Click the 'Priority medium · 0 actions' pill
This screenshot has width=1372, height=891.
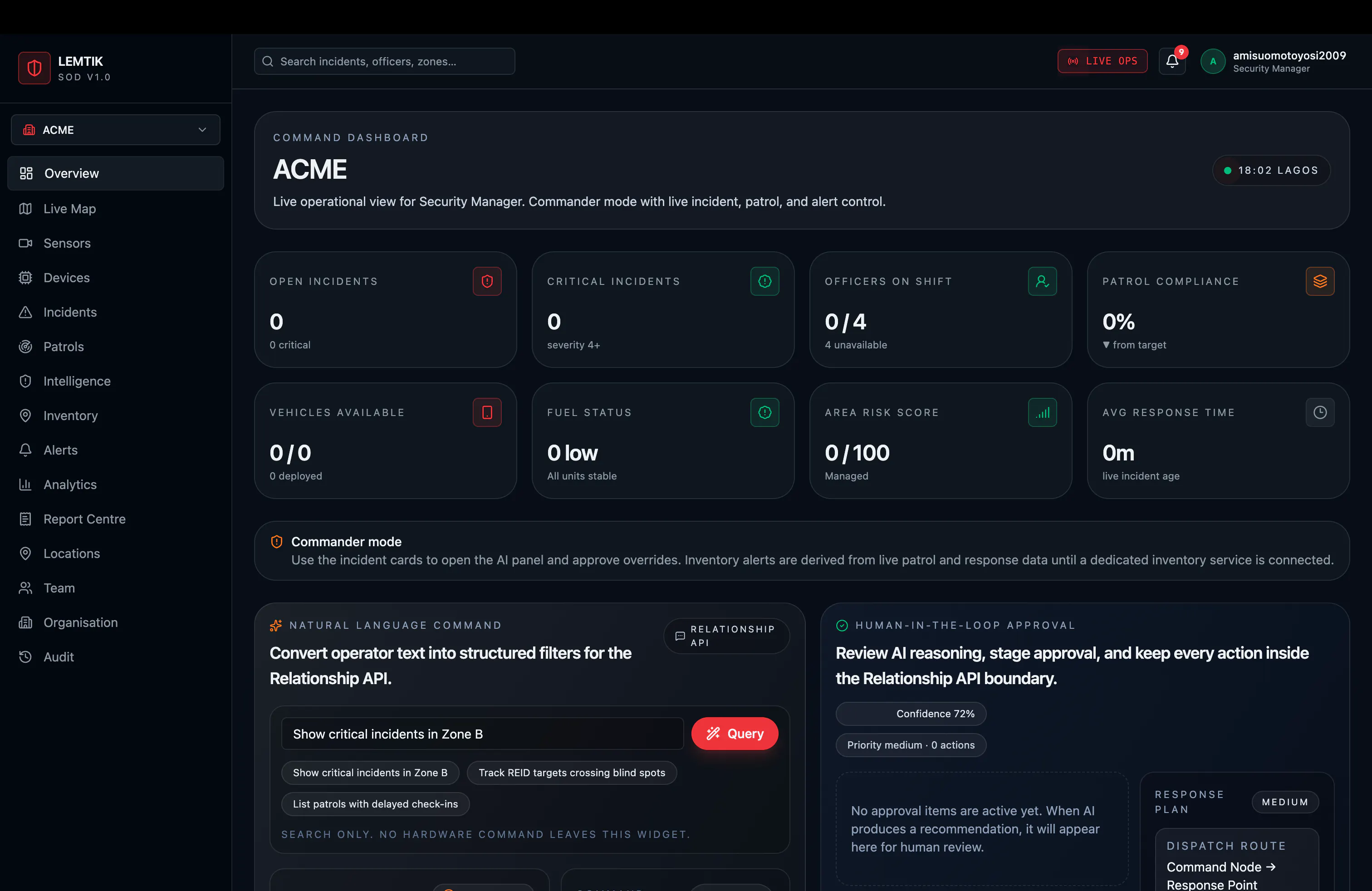[x=911, y=745]
